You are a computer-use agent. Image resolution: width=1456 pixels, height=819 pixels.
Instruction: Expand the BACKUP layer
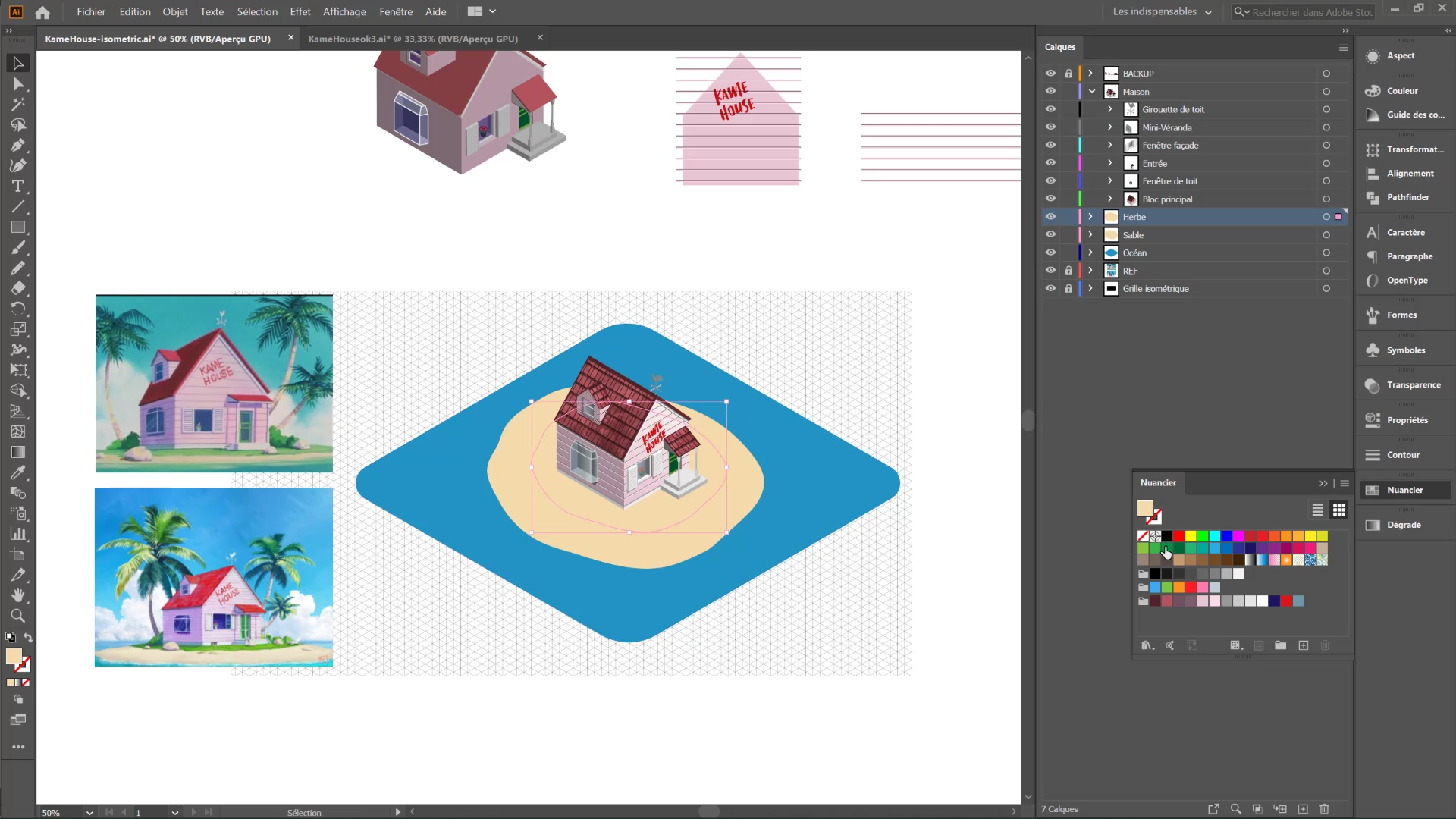click(x=1090, y=74)
